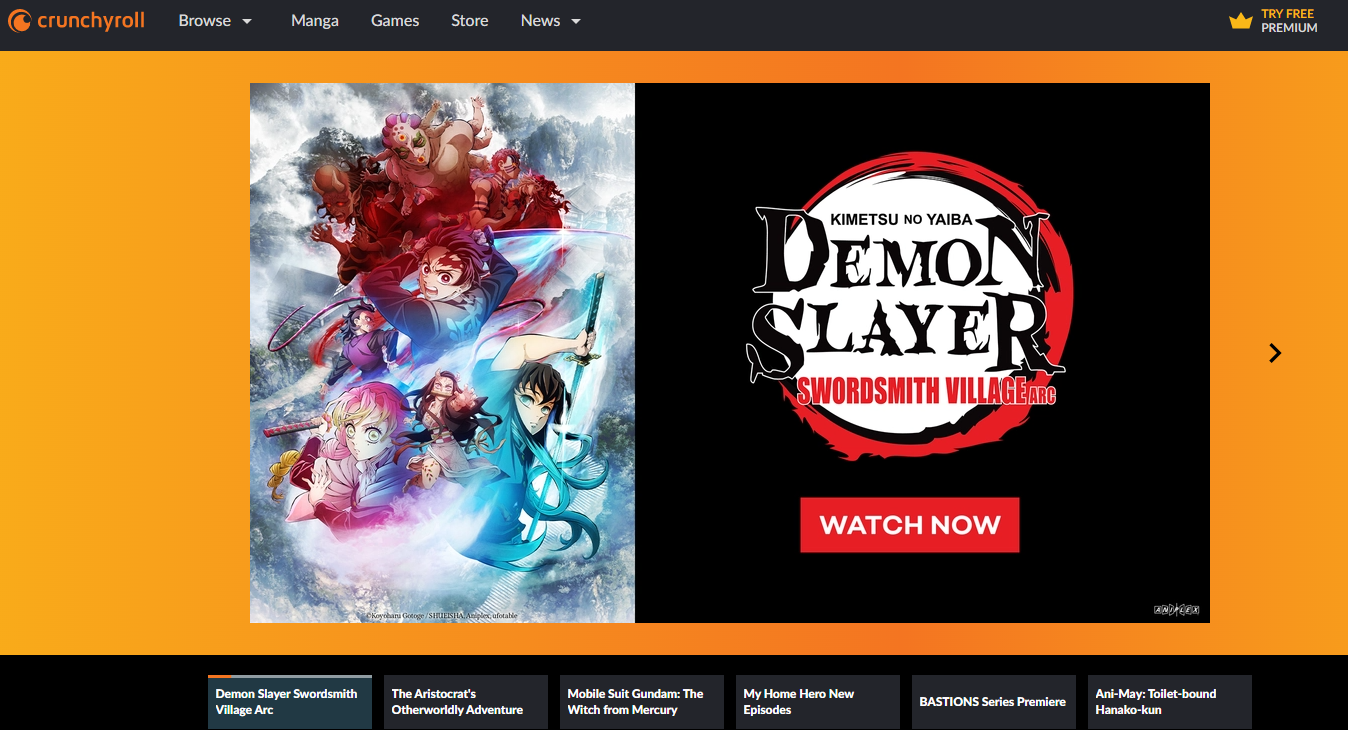
Task: Click the crunchyroll wordmark text
Action: [91, 21]
